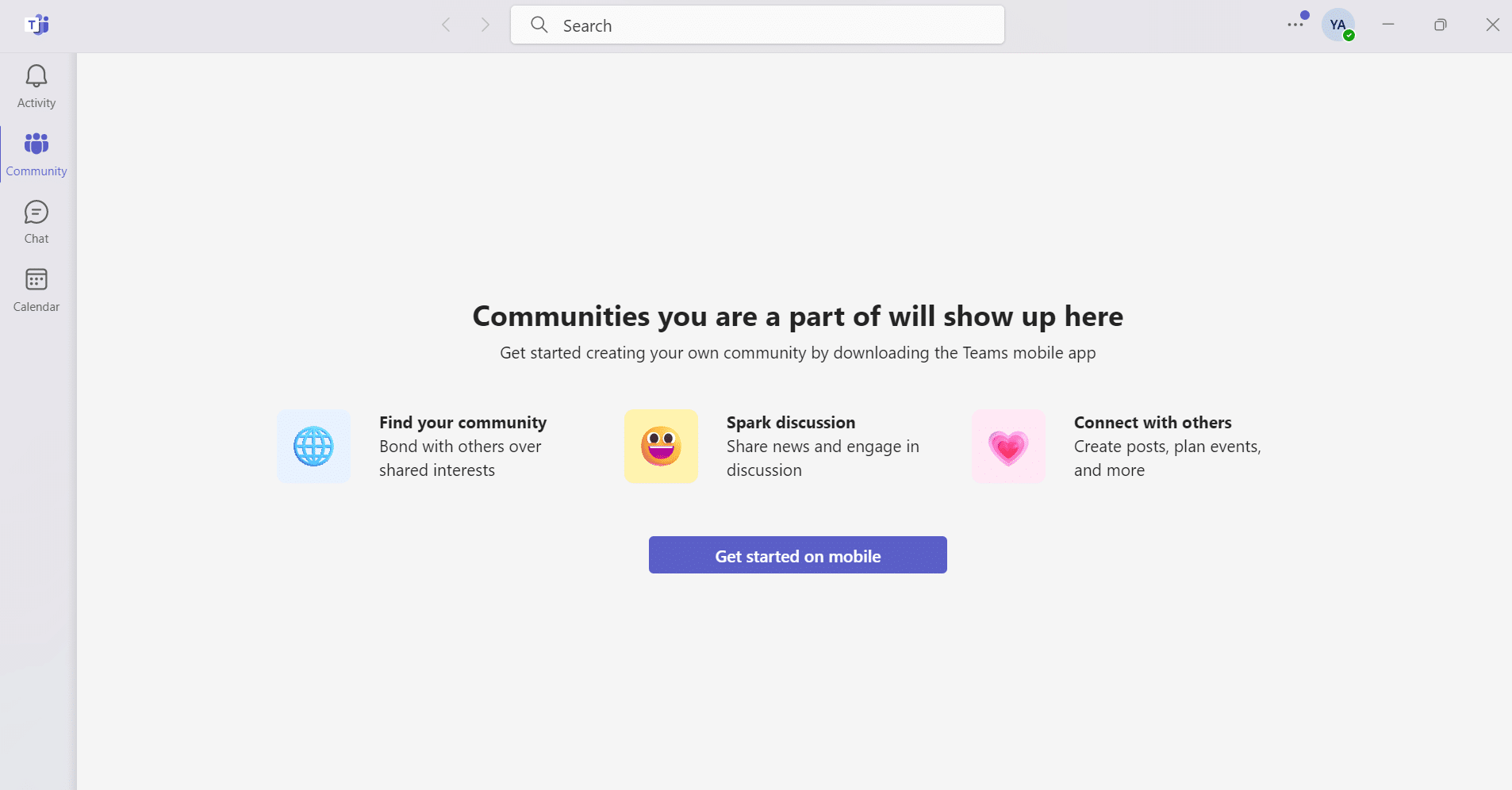Restore down the Teams window
Viewport: 1512px width, 790px height.
[x=1441, y=25]
